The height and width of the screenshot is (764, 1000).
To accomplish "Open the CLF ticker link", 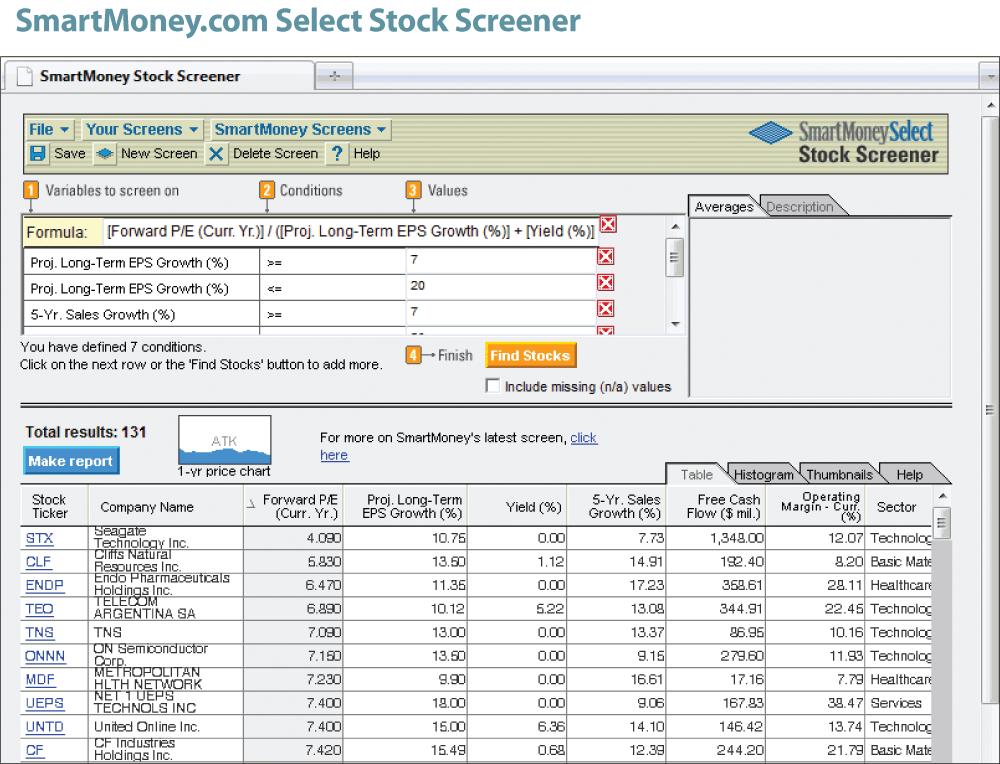I will tap(38, 562).
